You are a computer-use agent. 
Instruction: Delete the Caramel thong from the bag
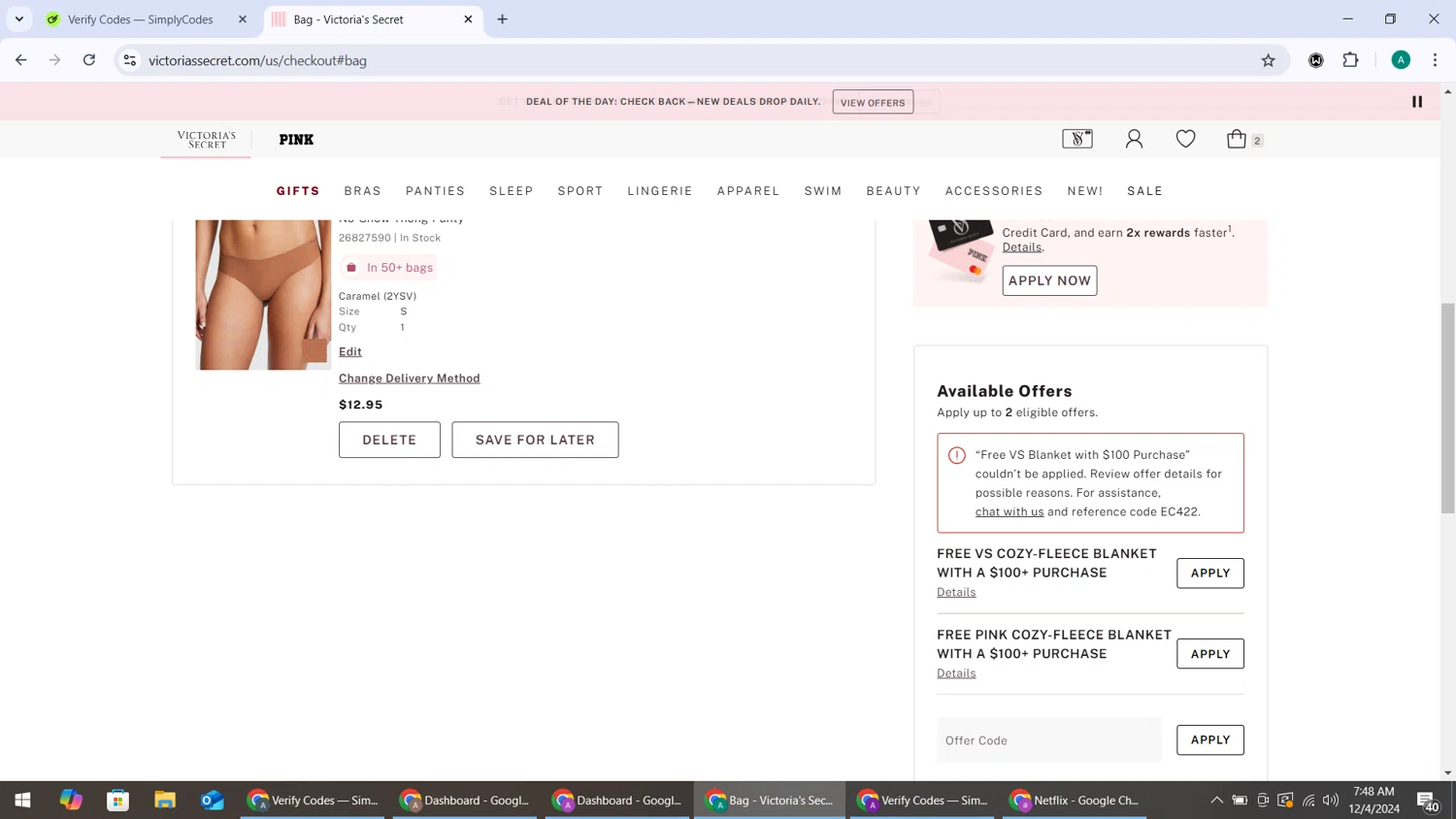coord(389,440)
